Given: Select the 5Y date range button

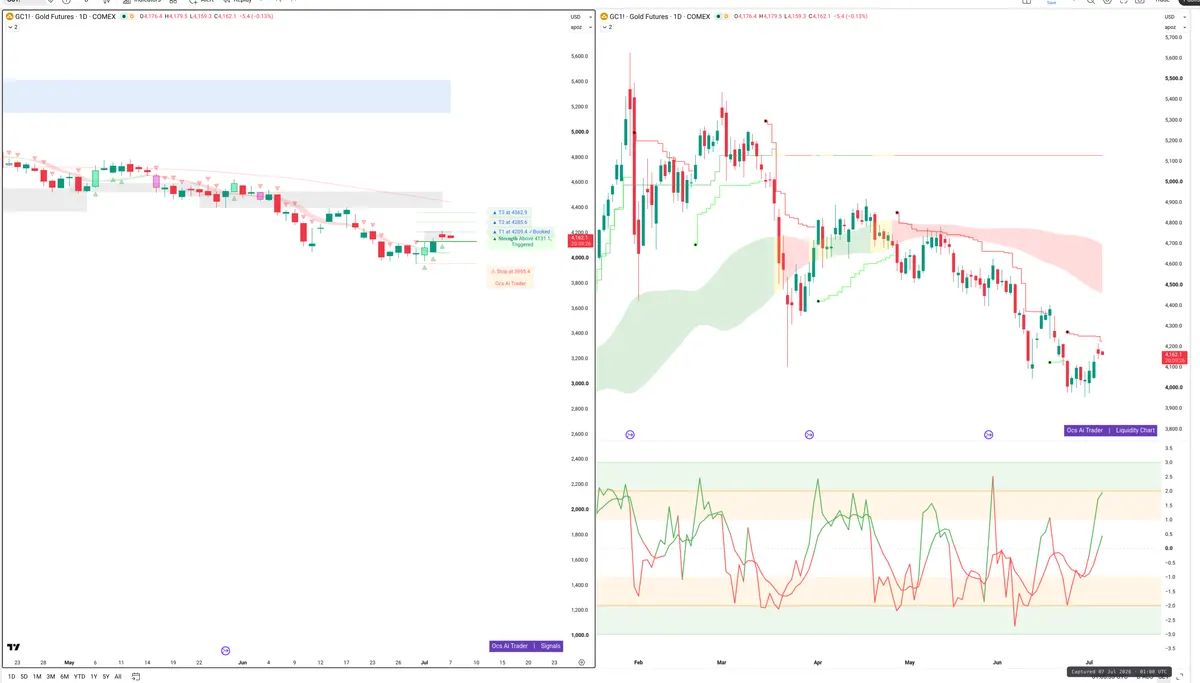Looking at the screenshot, I should tap(106, 676).
